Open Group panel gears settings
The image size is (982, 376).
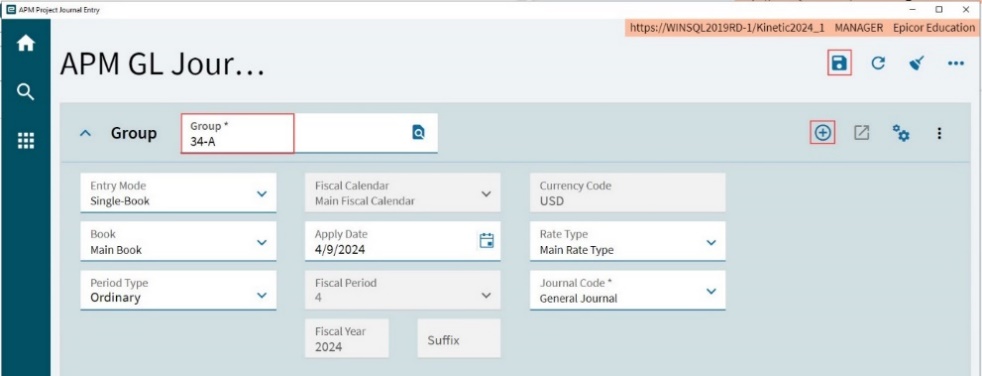point(901,133)
